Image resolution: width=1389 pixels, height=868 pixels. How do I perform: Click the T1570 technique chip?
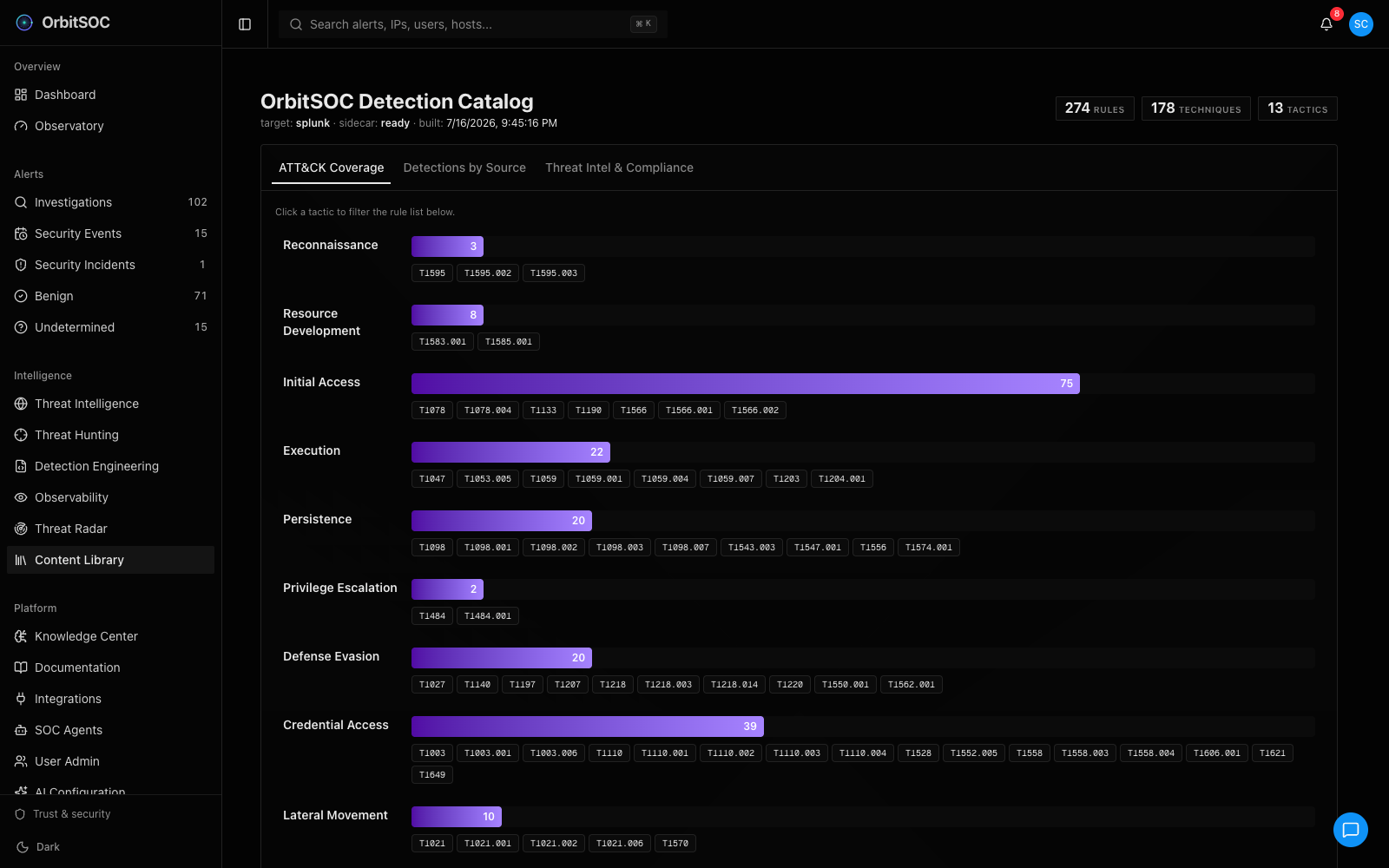pyautogui.click(x=675, y=844)
